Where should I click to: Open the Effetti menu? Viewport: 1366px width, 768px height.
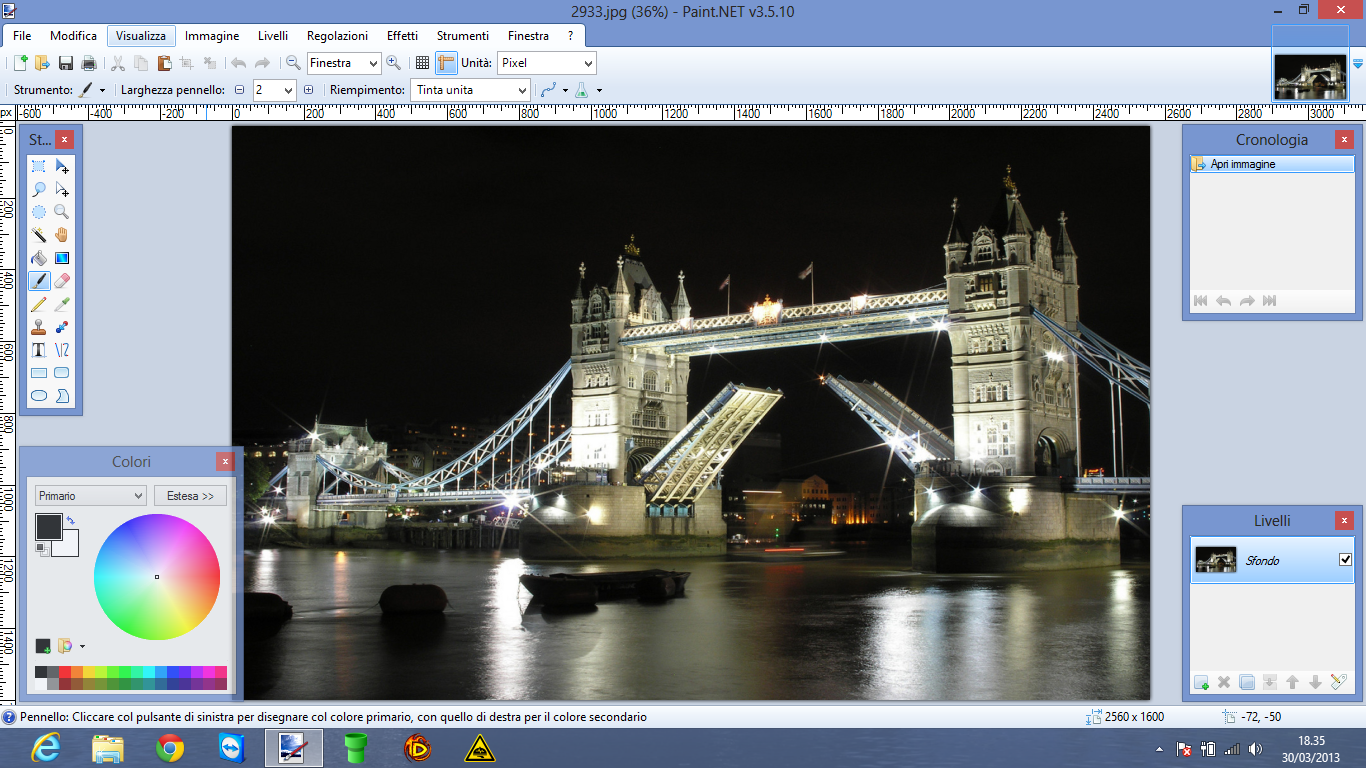tap(403, 36)
